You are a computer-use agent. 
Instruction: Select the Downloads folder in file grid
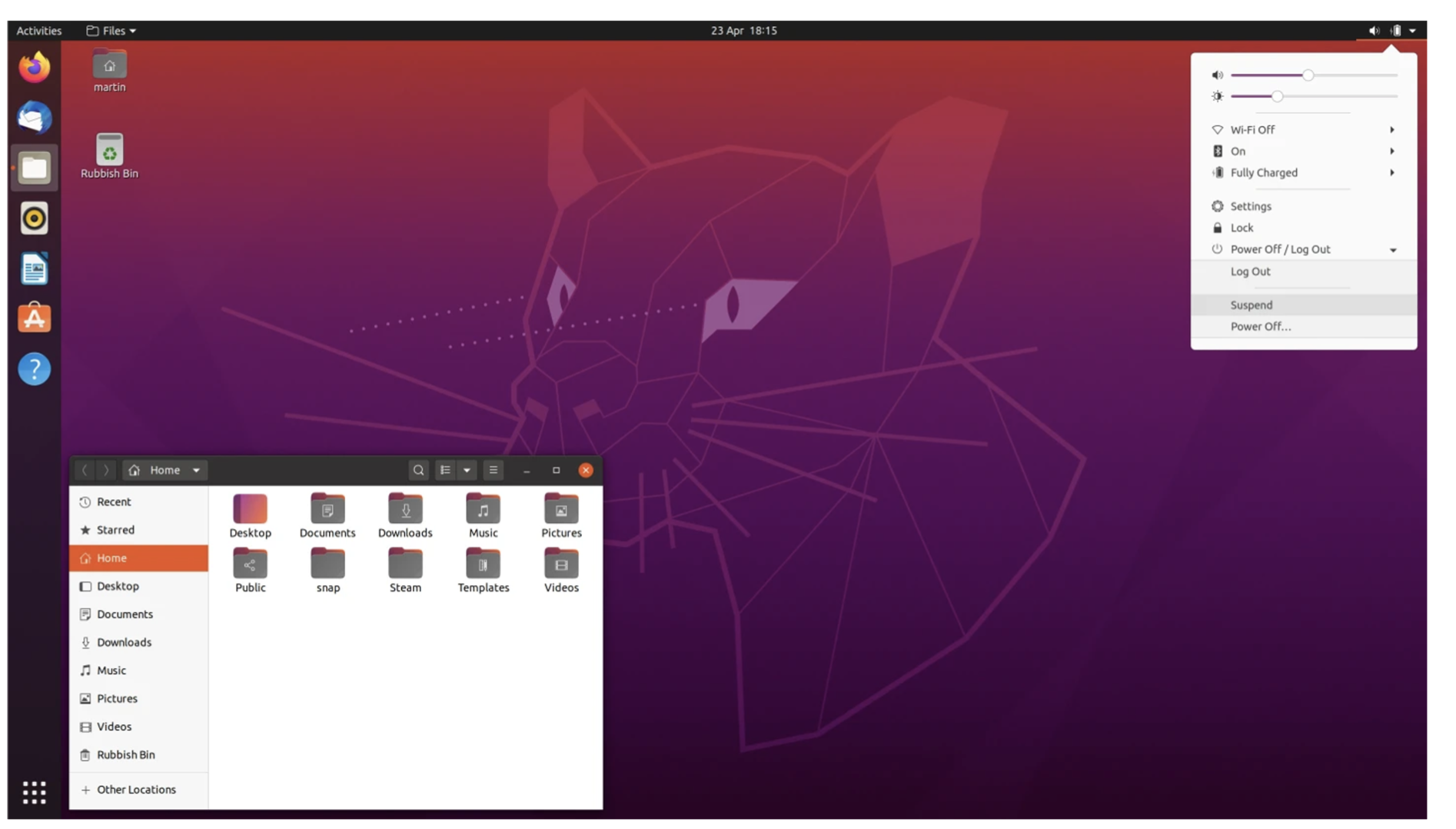coord(405,516)
